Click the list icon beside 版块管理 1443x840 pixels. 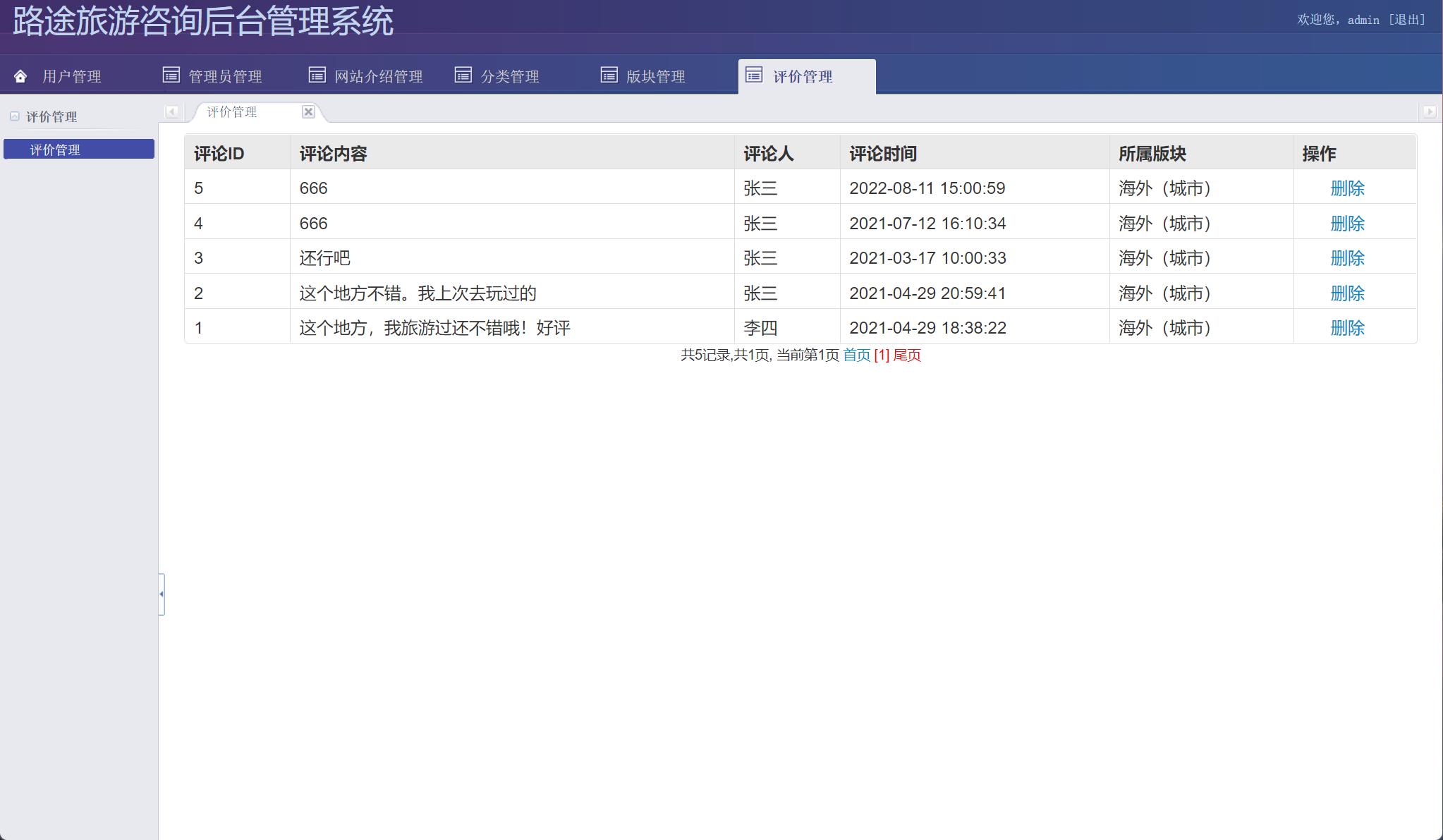pos(609,75)
